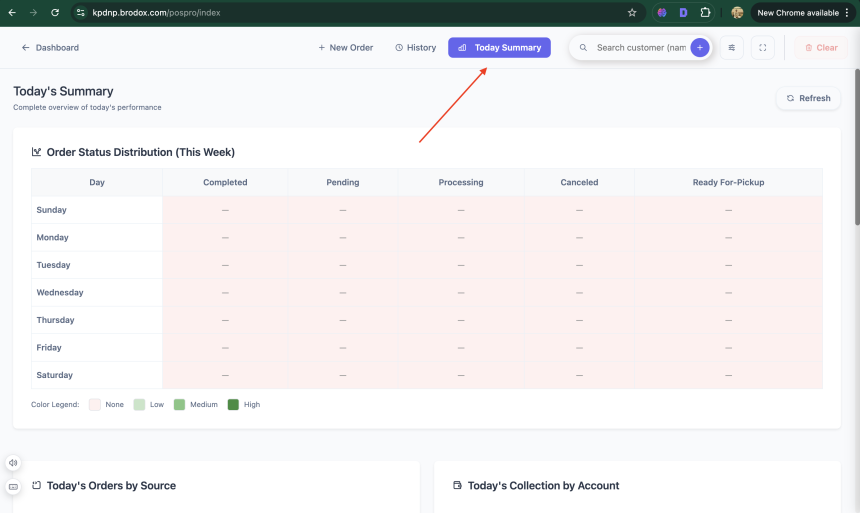Click the purple D extension icon
This screenshot has height=513, width=860.
point(683,13)
